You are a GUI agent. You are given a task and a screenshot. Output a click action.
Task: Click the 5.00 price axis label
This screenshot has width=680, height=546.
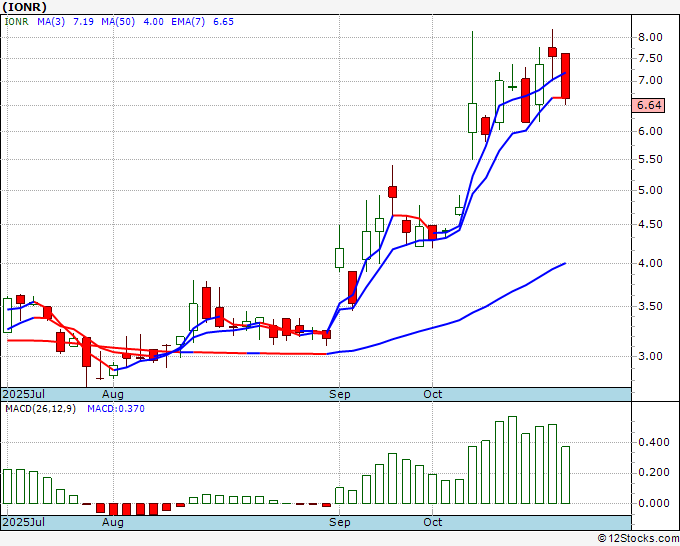[x=651, y=190]
